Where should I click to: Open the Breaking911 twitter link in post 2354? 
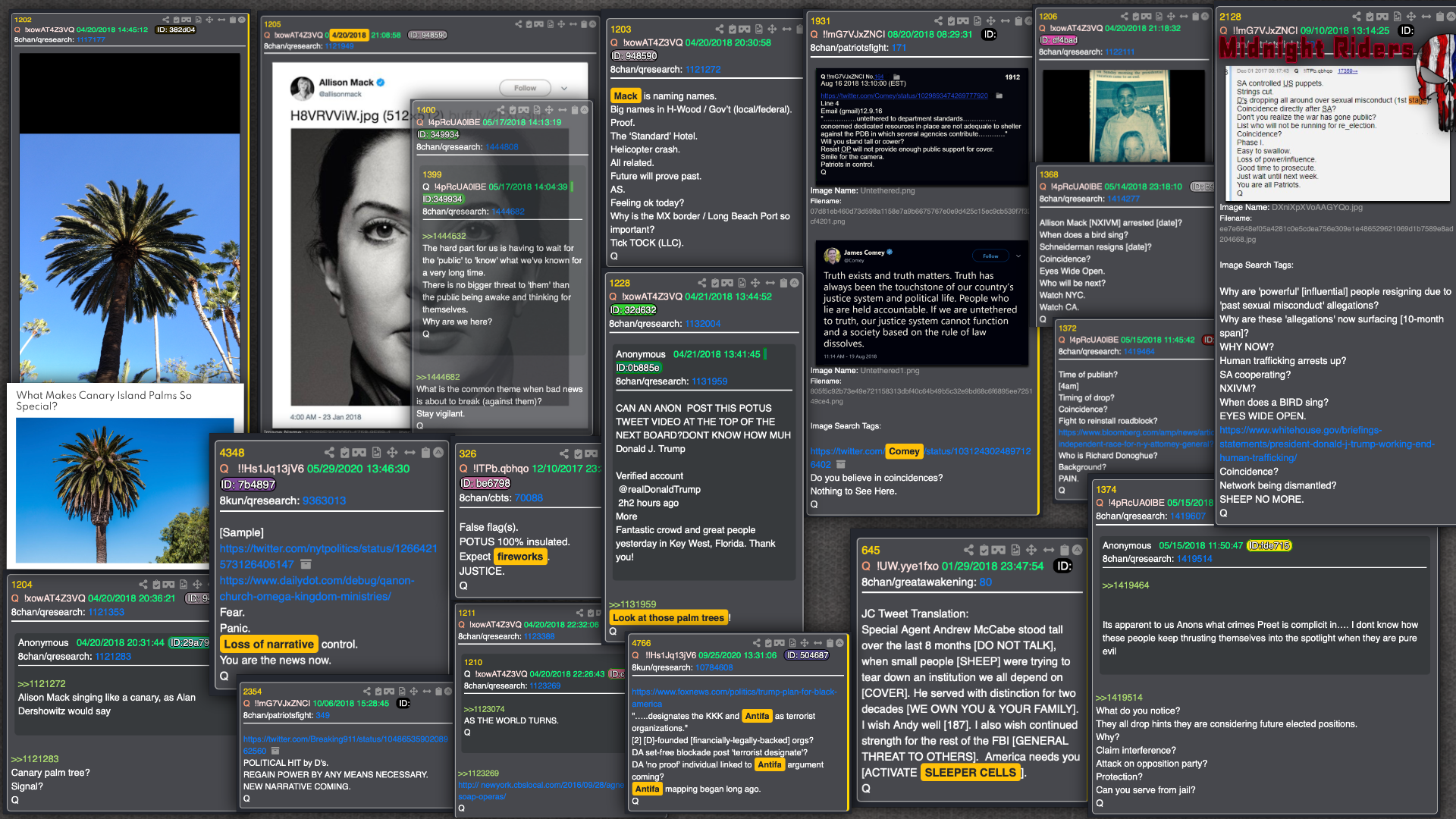pyautogui.click(x=345, y=745)
